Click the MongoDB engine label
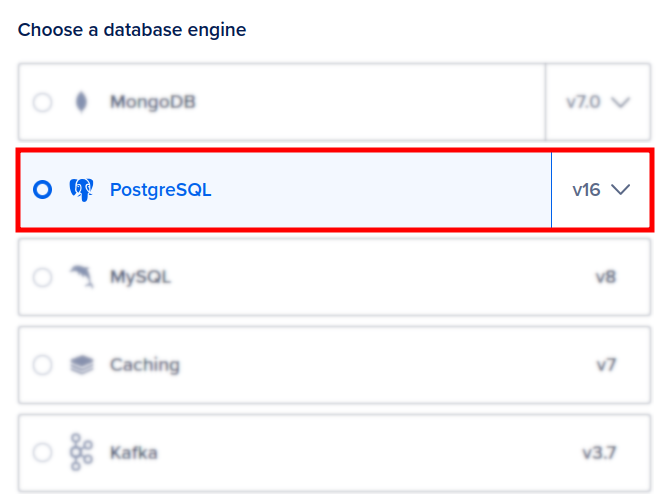 [x=152, y=102]
